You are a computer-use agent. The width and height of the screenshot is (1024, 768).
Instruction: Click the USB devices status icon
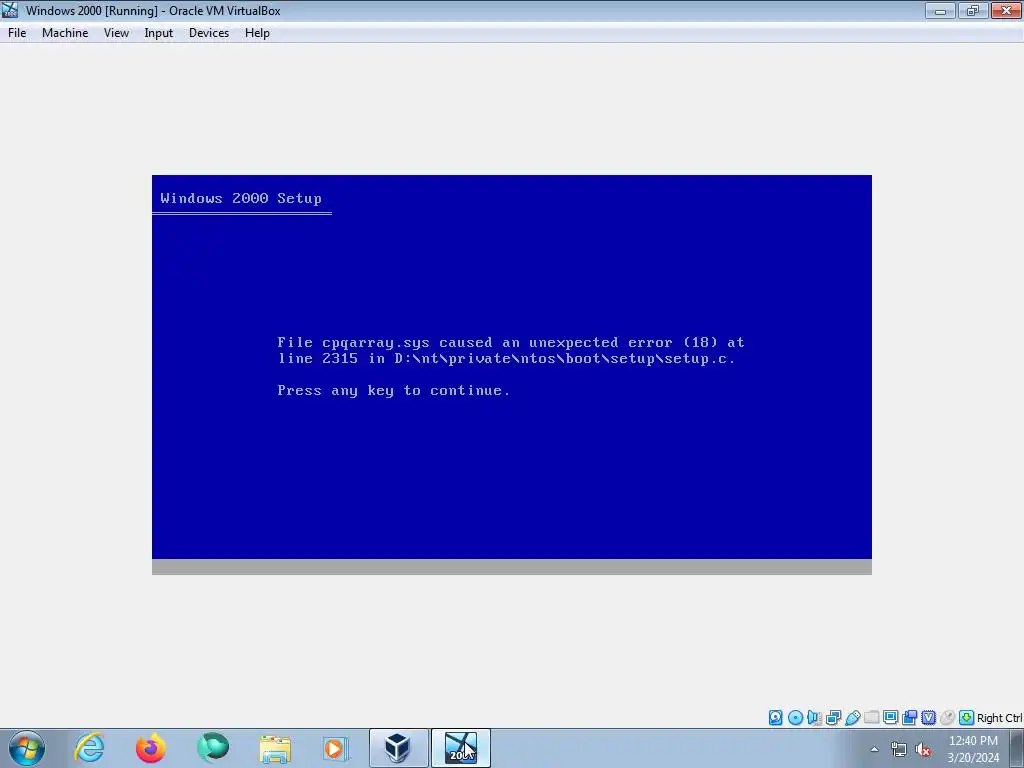pyautogui.click(x=852, y=718)
